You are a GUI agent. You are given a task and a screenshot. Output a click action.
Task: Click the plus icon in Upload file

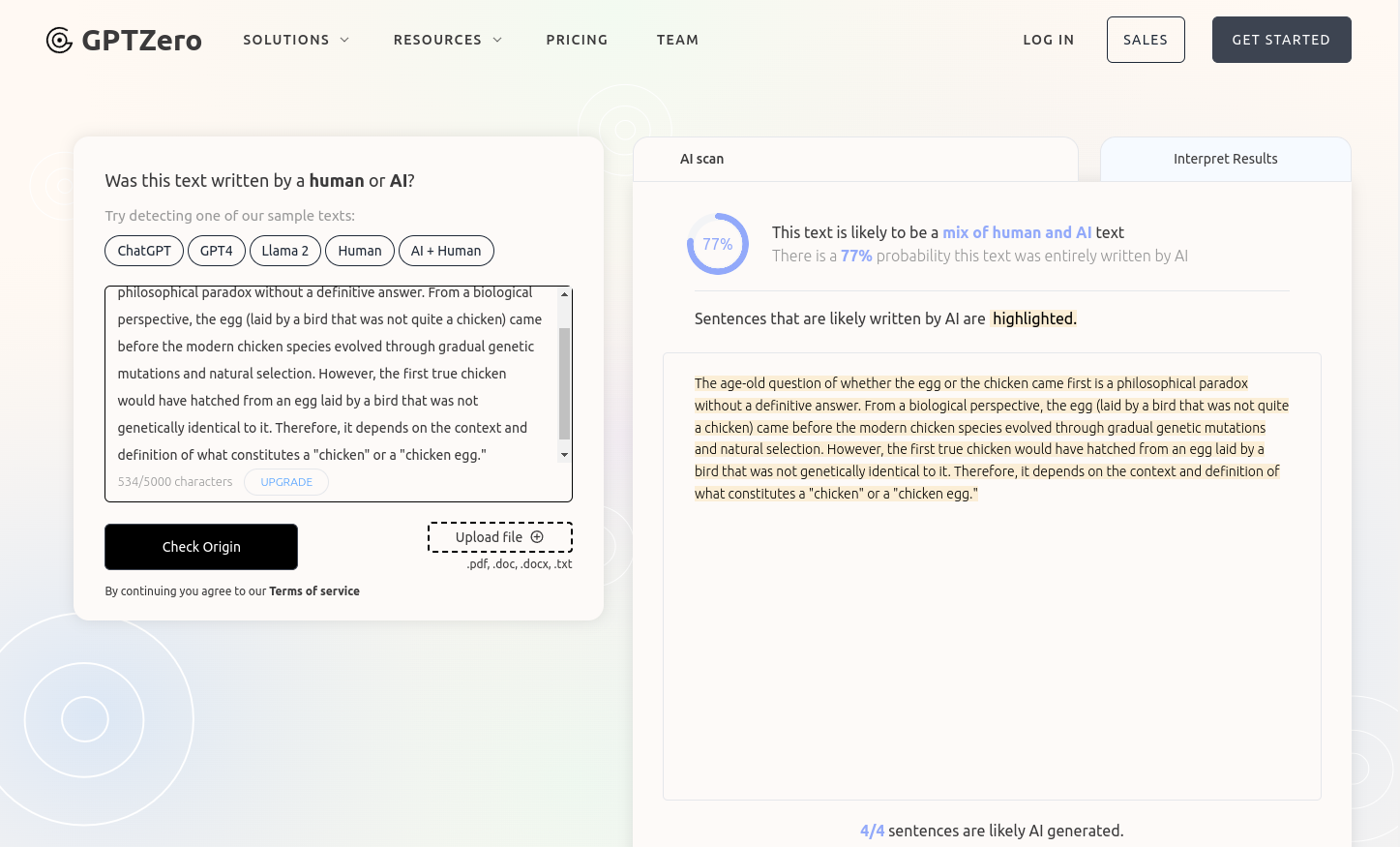(537, 537)
